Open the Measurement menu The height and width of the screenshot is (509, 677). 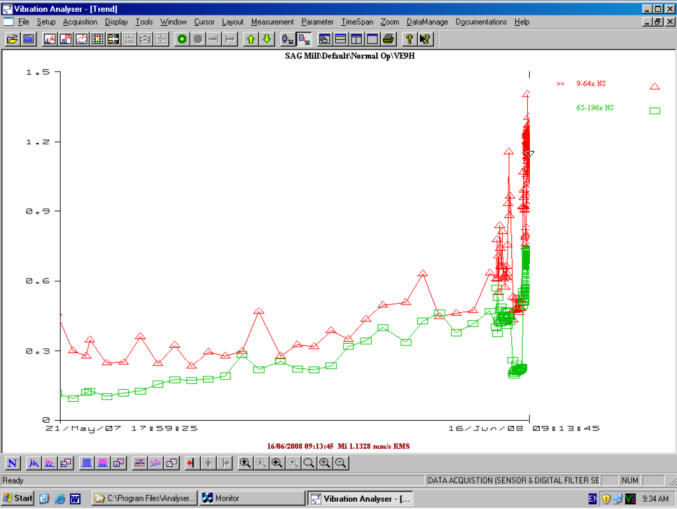coord(272,22)
